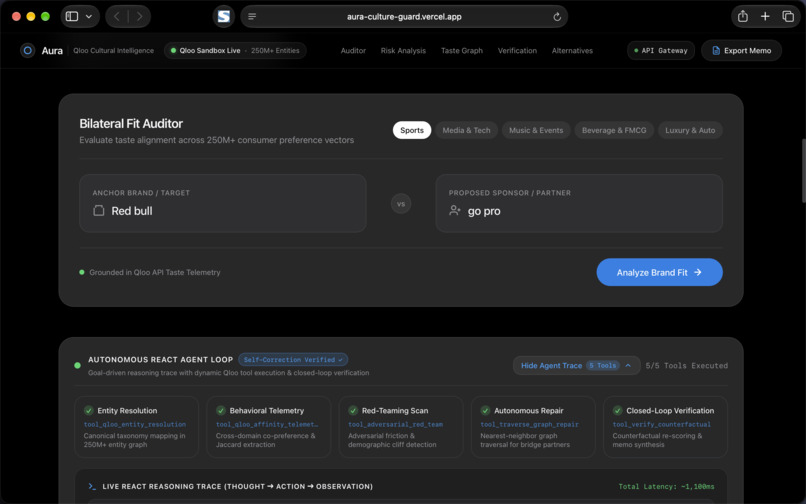This screenshot has width=806, height=504.
Task: Click tool_verify_counterfactual link text
Action: pos(662,424)
